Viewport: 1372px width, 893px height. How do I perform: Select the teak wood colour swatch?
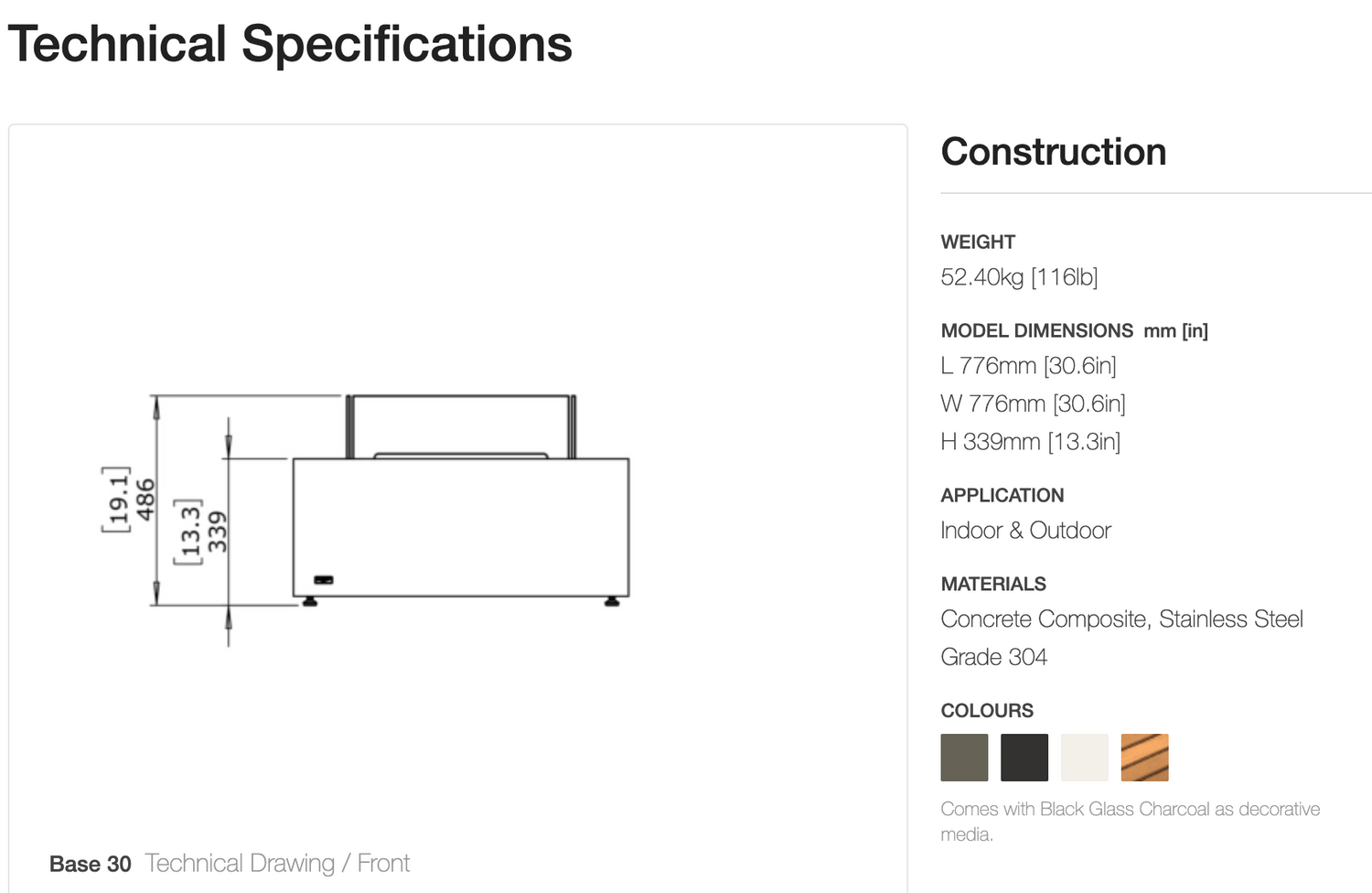[x=1145, y=758]
